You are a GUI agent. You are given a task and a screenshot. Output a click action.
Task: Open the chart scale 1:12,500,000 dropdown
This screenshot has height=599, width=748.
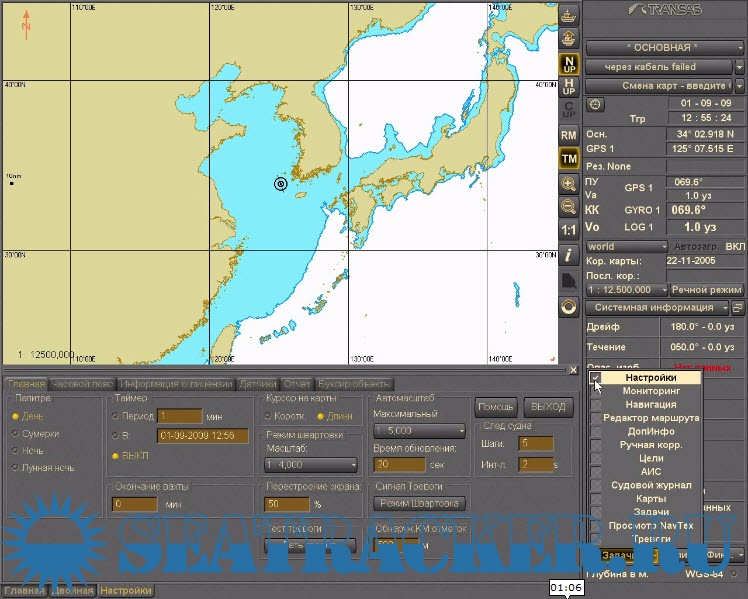point(626,289)
